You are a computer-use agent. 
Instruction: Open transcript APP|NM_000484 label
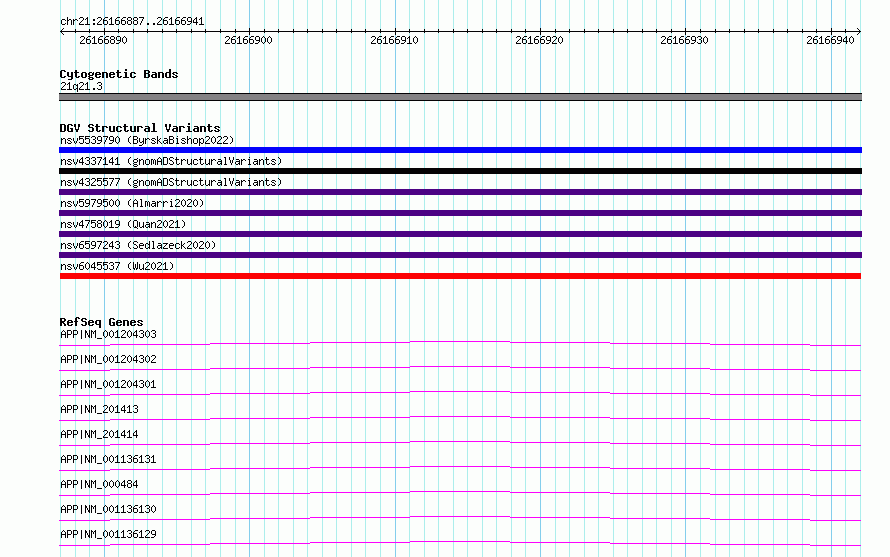[99, 484]
